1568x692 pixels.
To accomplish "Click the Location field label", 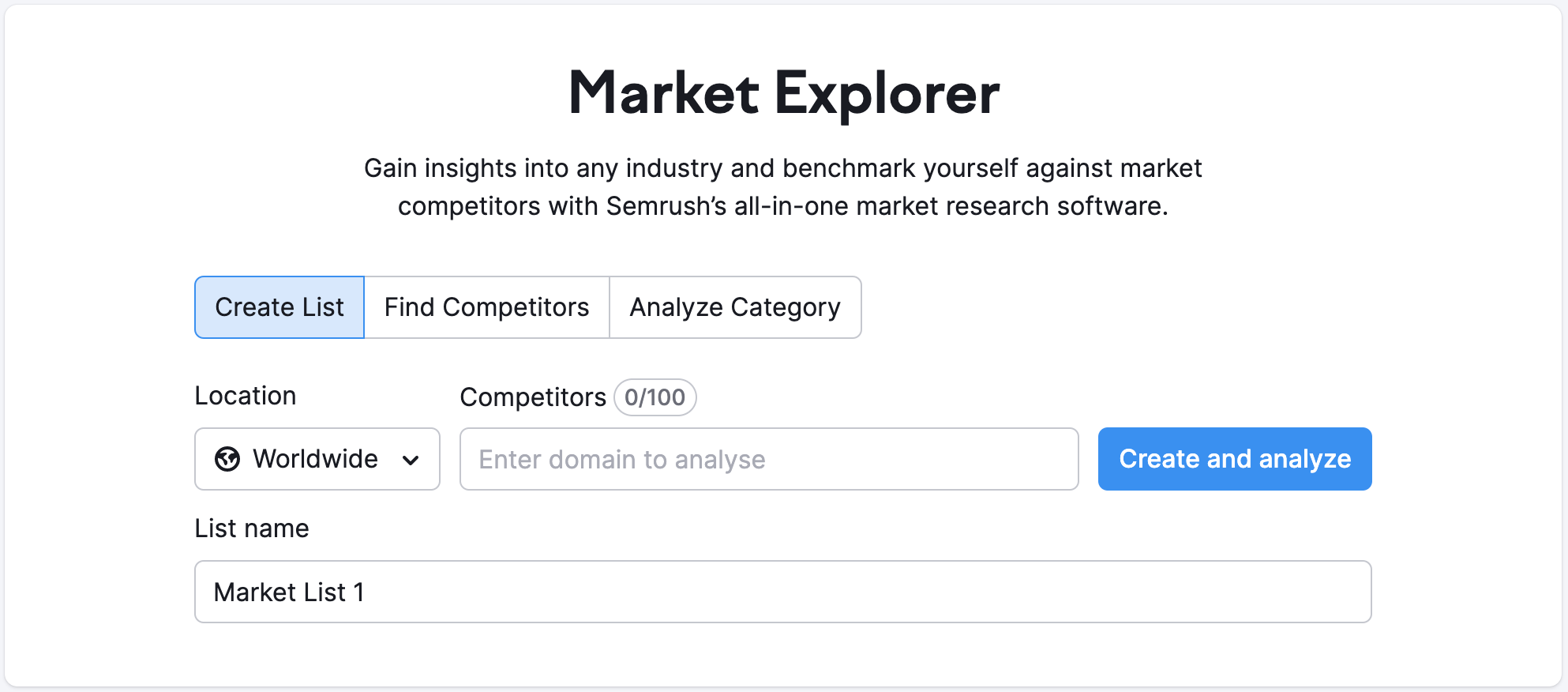I will [x=246, y=396].
